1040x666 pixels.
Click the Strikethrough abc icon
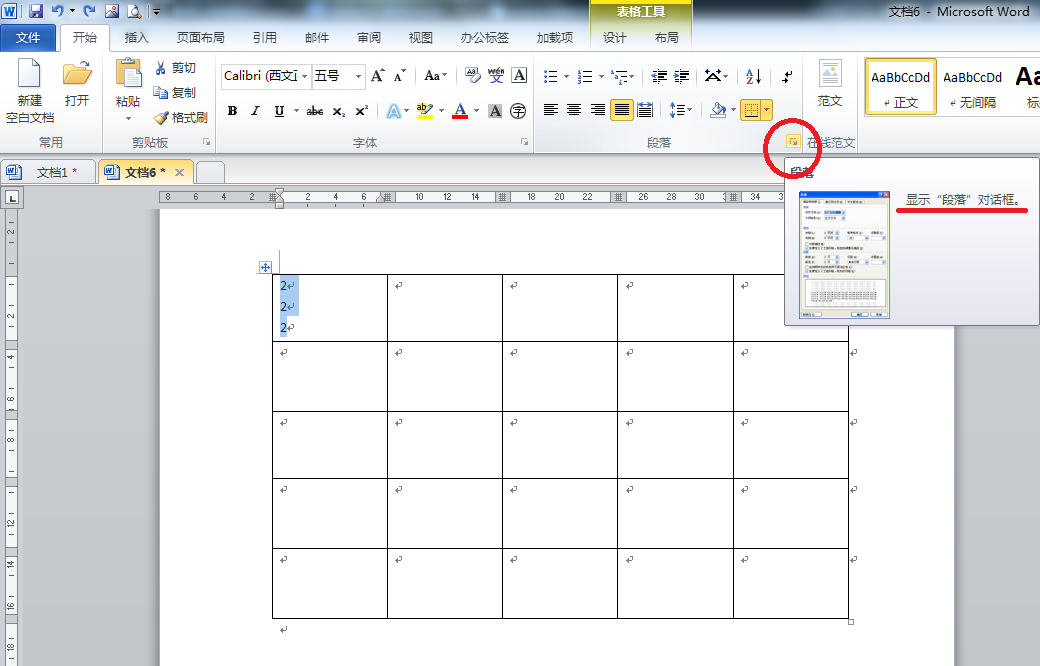click(315, 111)
